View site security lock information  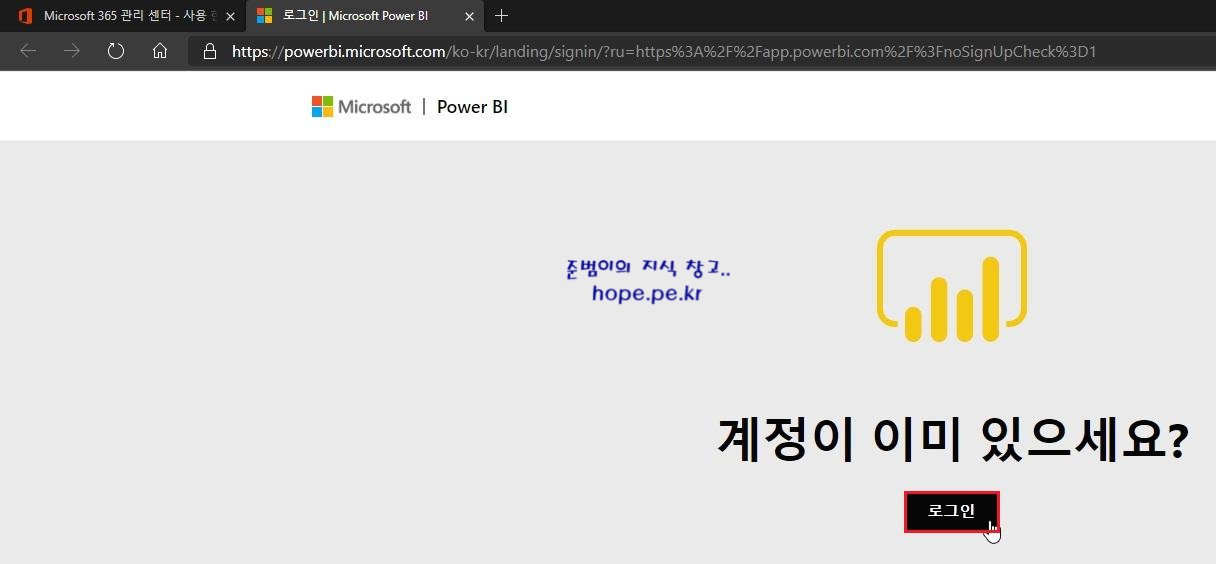pos(209,51)
